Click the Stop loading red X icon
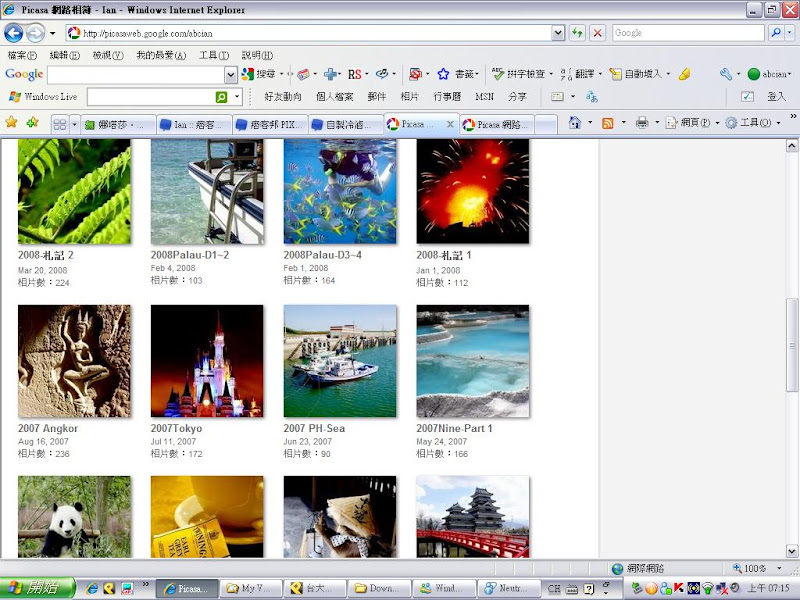Image resolution: width=800 pixels, height=600 pixels. [597, 33]
